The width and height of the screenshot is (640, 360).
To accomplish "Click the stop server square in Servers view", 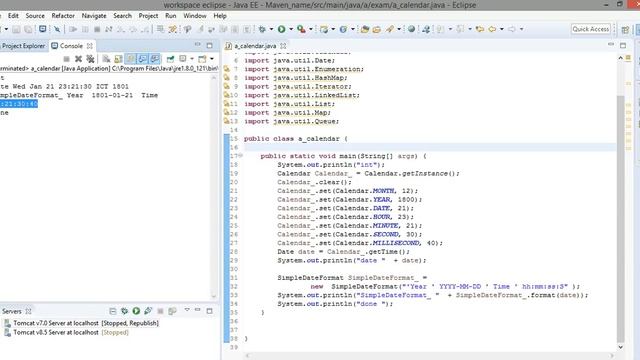I will (x=160, y=311).
